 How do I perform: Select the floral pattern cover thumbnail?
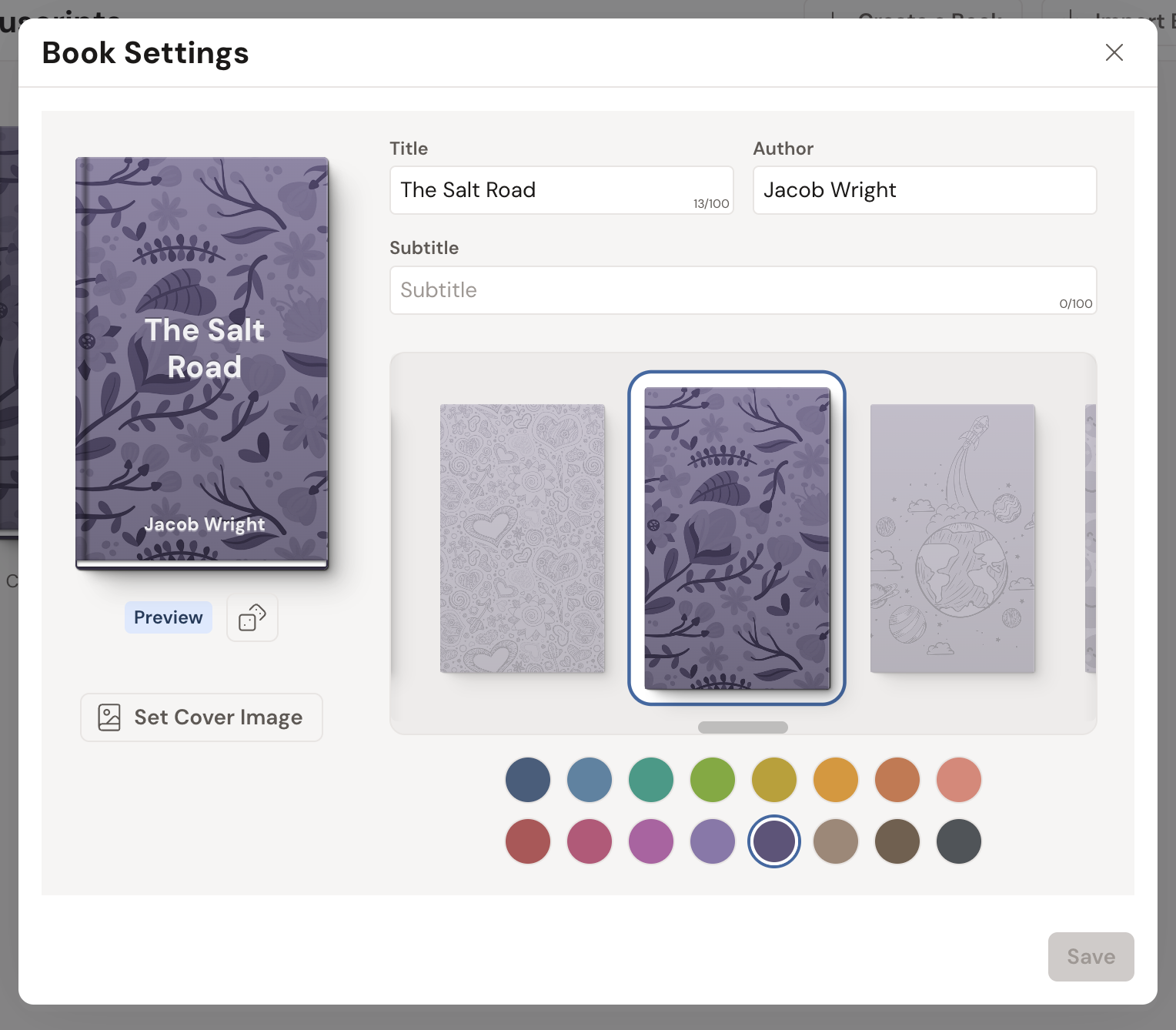pyautogui.click(x=737, y=538)
